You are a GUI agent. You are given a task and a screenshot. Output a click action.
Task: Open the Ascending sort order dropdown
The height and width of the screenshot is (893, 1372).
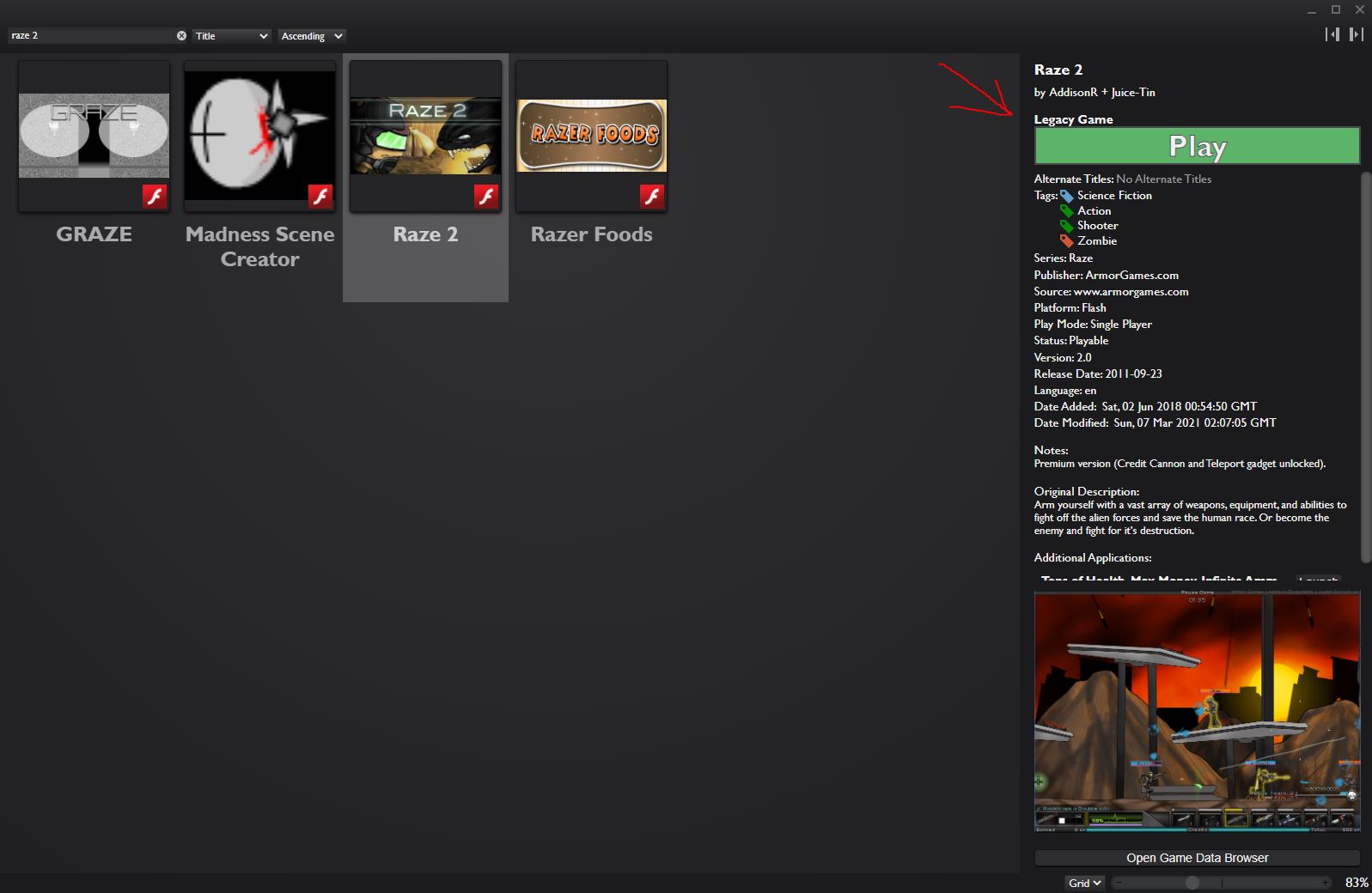click(x=312, y=36)
